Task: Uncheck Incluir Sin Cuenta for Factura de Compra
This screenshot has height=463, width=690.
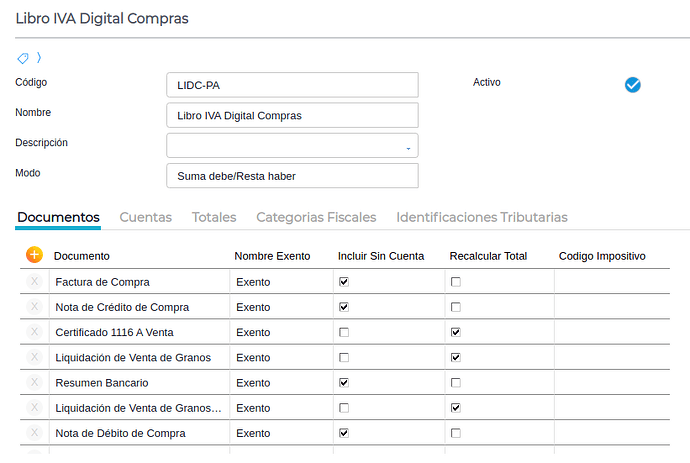Action: [344, 282]
